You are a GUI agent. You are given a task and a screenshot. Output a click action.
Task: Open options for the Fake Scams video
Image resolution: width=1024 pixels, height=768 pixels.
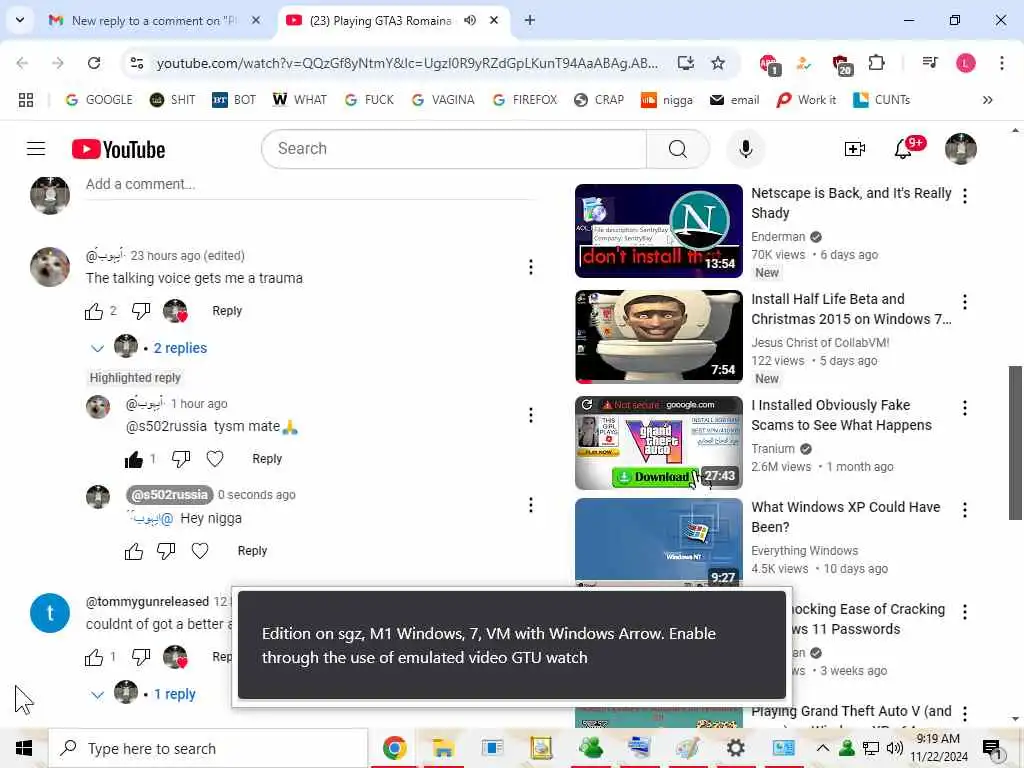(x=965, y=408)
